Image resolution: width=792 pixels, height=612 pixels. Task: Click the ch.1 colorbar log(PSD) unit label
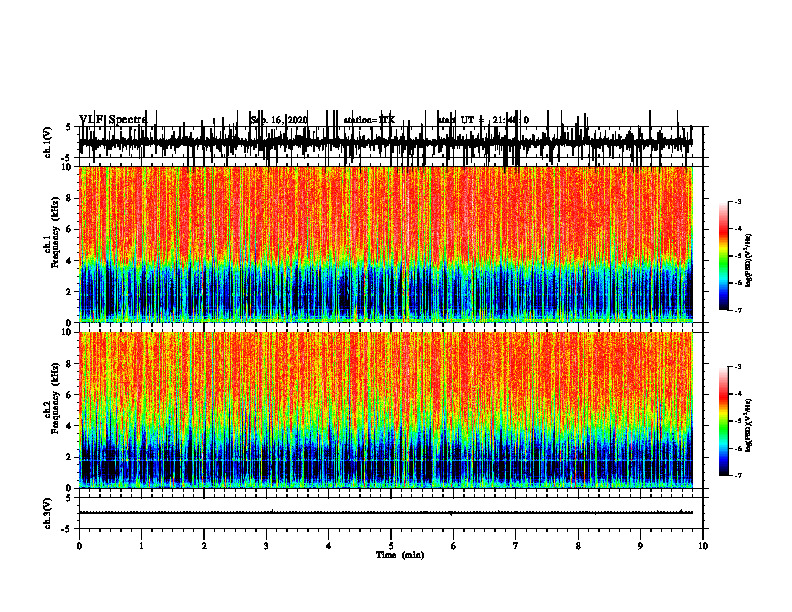click(x=749, y=261)
